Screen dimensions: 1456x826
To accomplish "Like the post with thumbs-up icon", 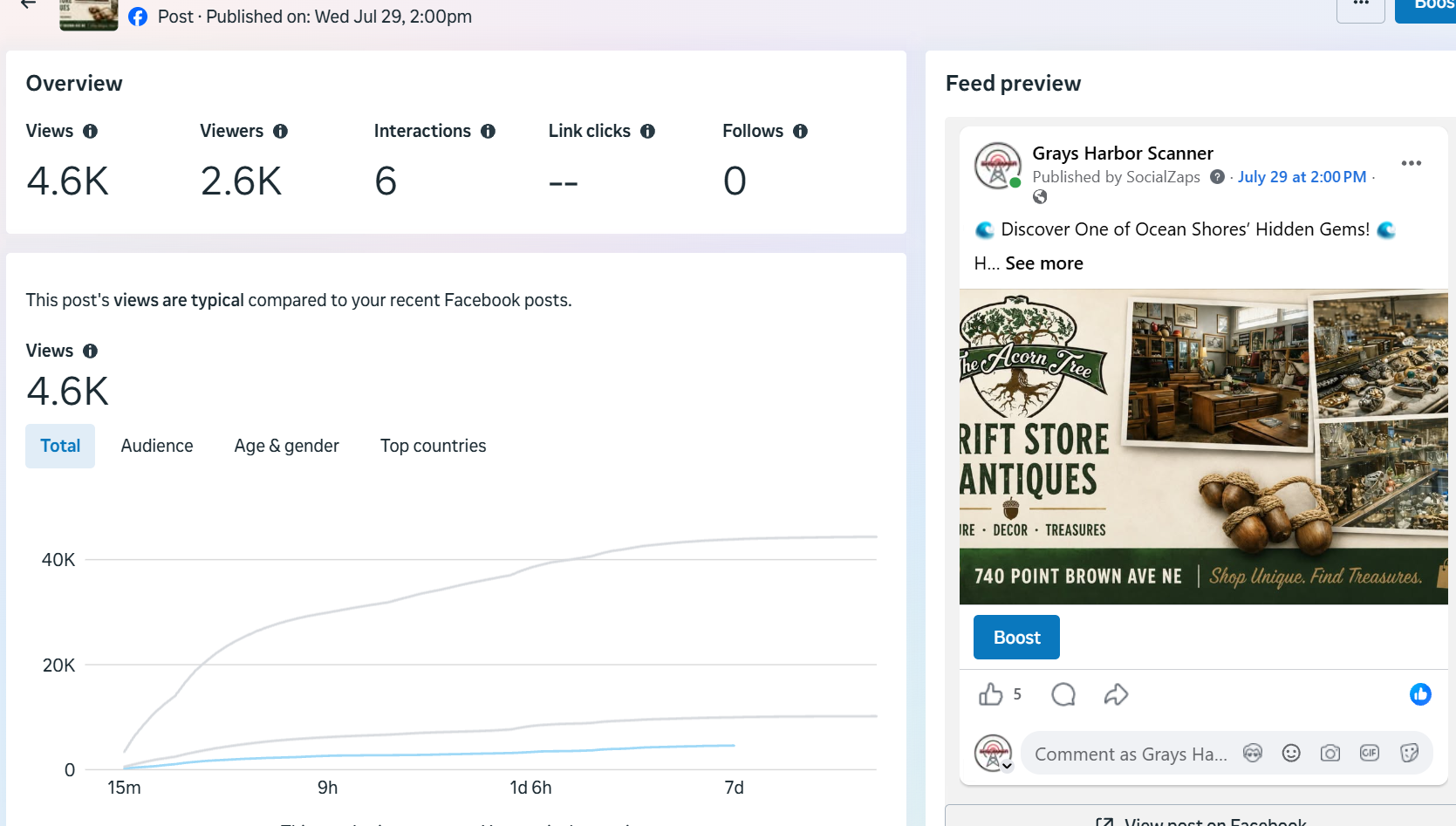I will 990,694.
